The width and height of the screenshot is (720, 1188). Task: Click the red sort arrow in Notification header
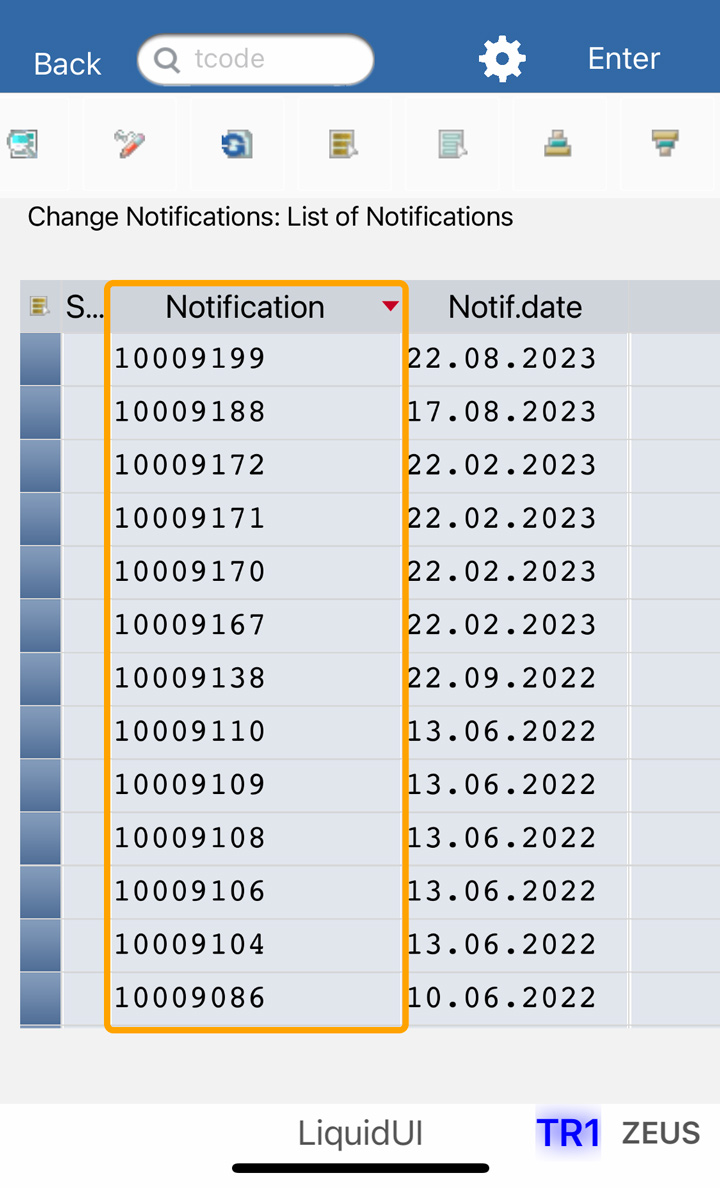pos(390,306)
